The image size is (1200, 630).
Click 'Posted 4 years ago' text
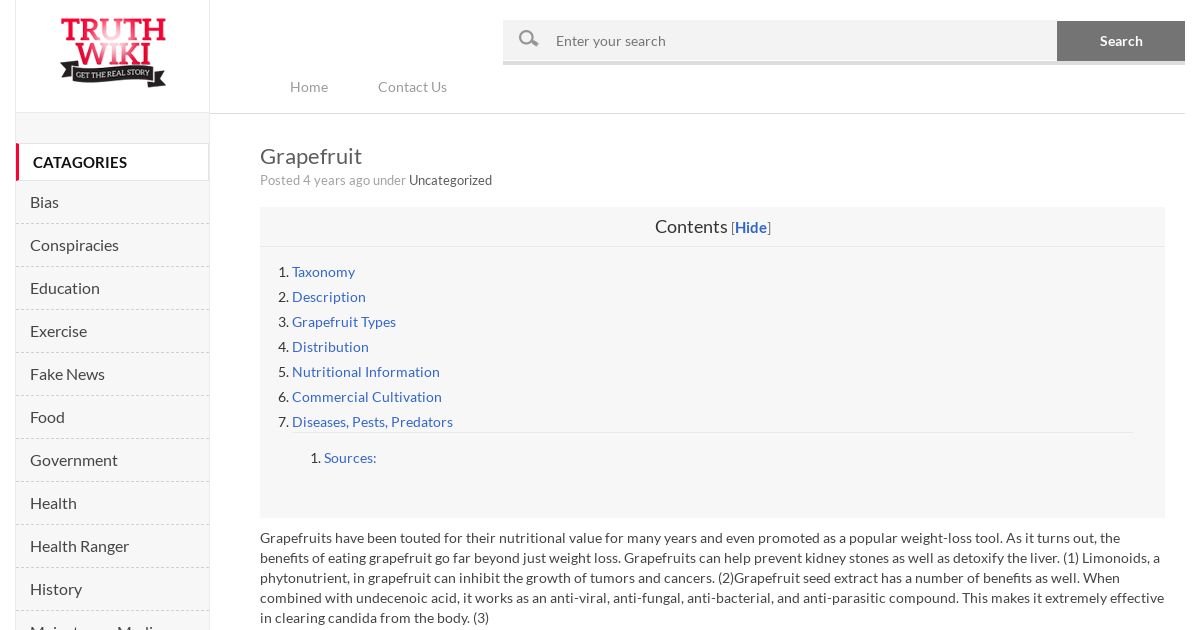pyautogui.click(x=315, y=180)
